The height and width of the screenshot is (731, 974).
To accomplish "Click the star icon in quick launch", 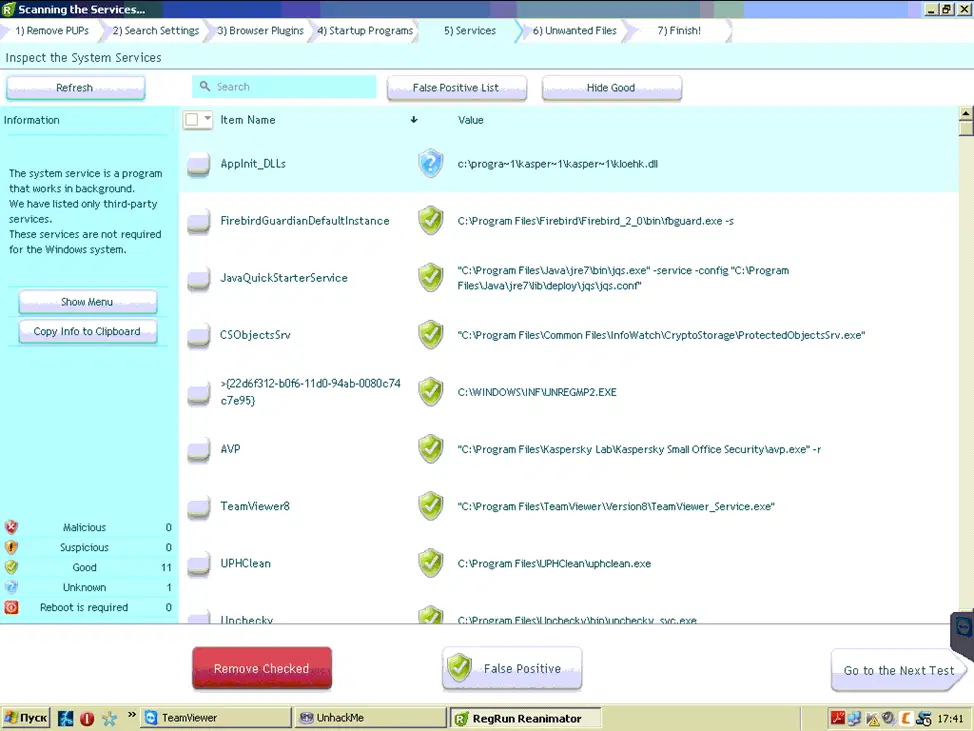I will coord(109,719).
